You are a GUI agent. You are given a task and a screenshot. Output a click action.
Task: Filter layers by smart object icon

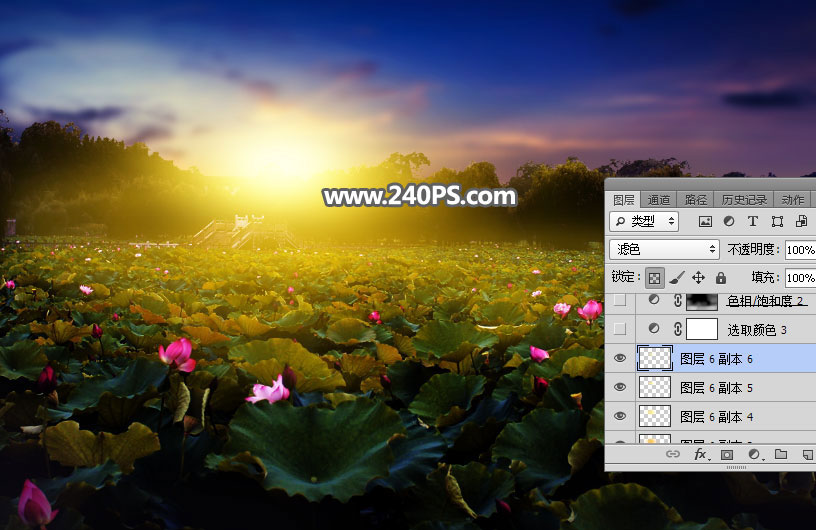tap(801, 221)
